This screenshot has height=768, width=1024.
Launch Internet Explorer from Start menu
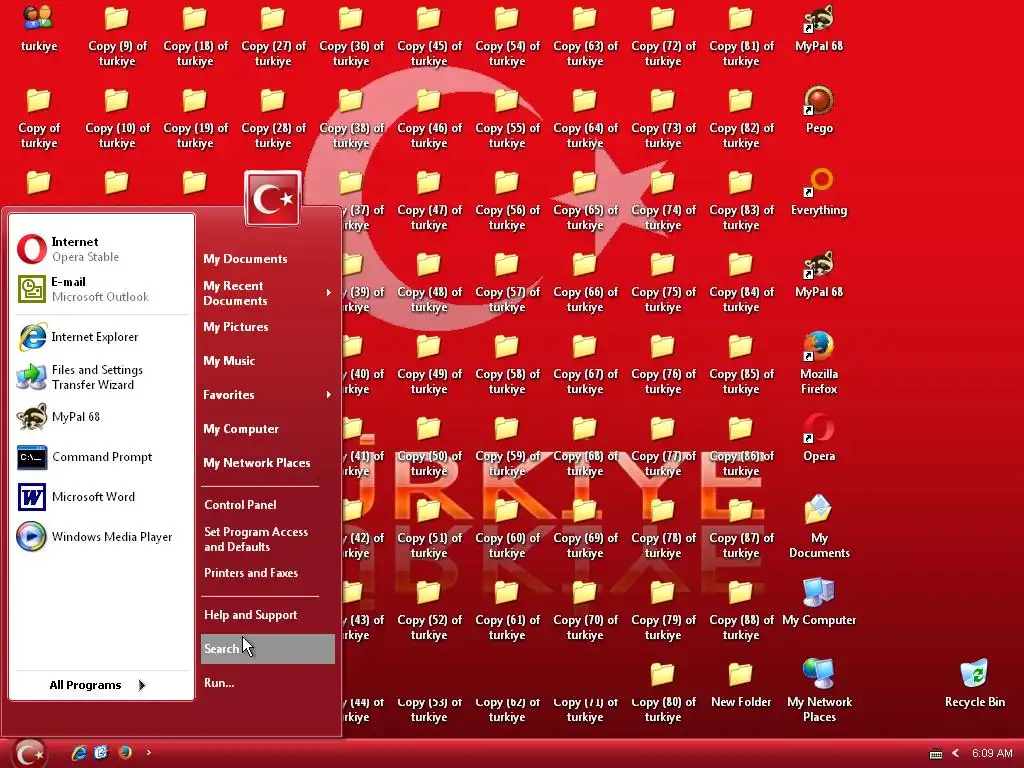pyautogui.click(x=101, y=337)
